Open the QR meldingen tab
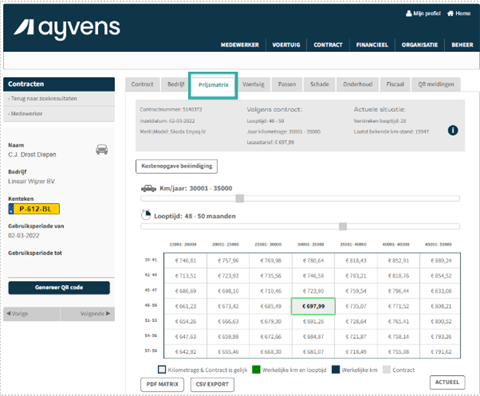Viewport: 480px width, 396px height. pyautogui.click(x=436, y=84)
